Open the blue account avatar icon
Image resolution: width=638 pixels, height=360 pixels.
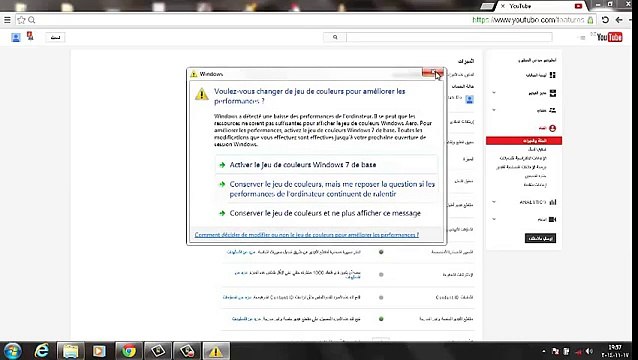[x=16, y=37]
